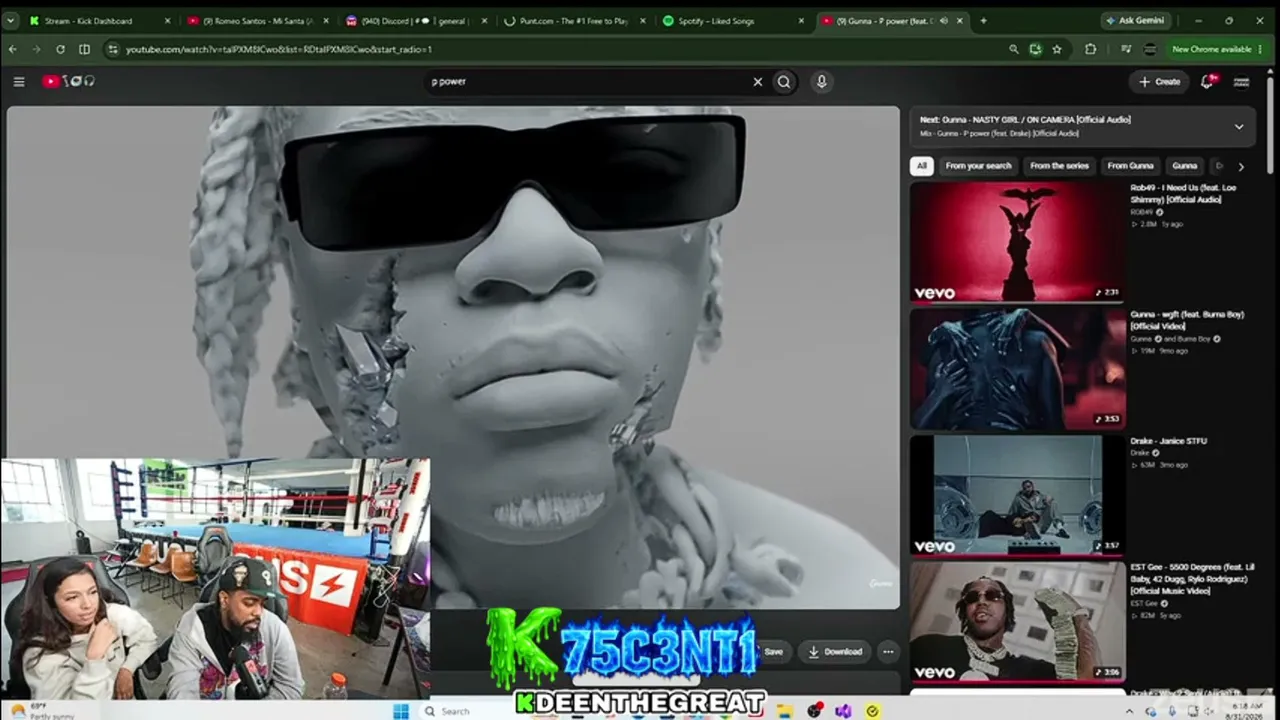Download the video with the Download button
The width and height of the screenshot is (1280, 720).
click(x=835, y=652)
